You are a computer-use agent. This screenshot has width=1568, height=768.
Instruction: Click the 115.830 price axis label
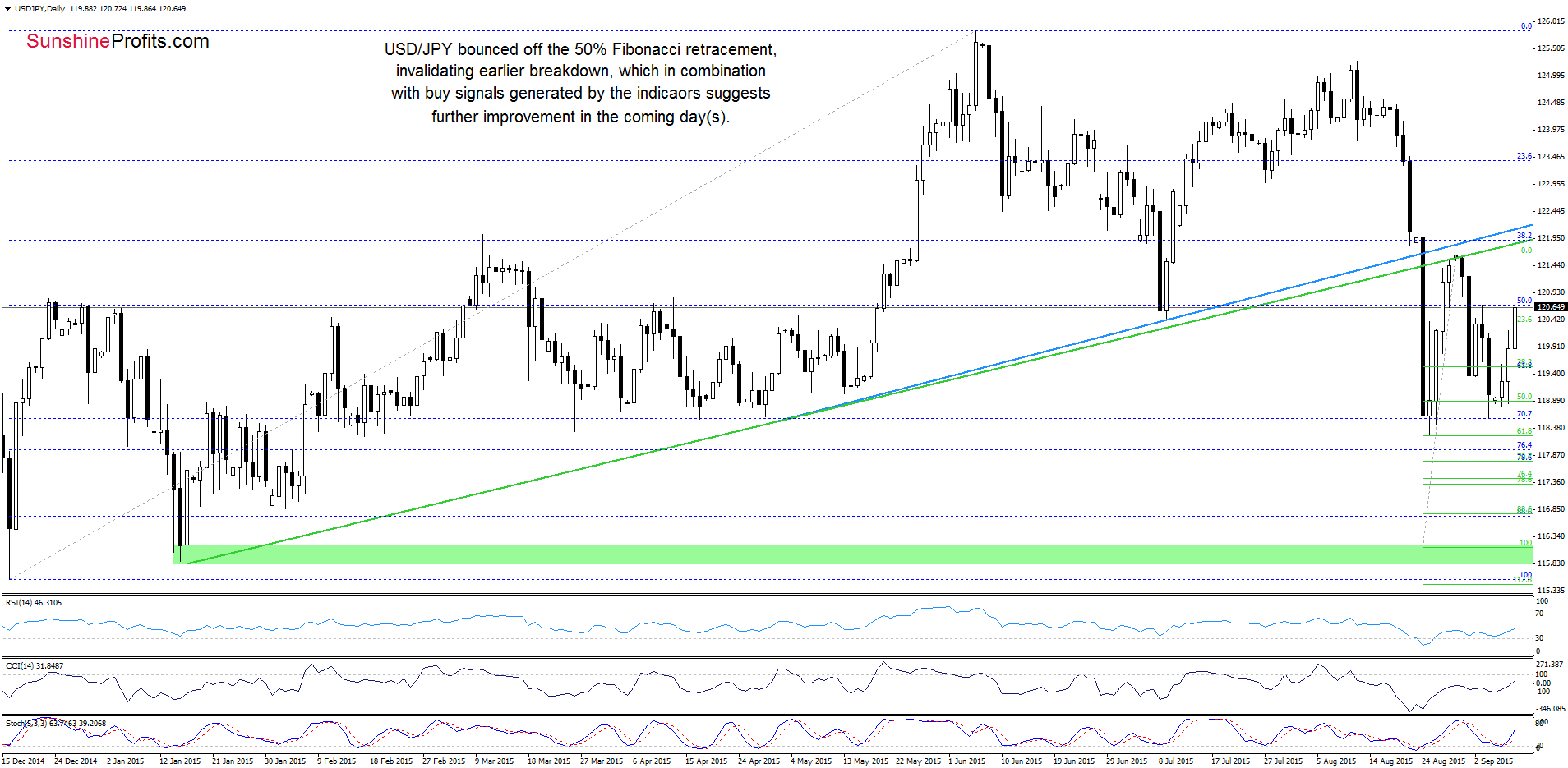point(1550,563)
